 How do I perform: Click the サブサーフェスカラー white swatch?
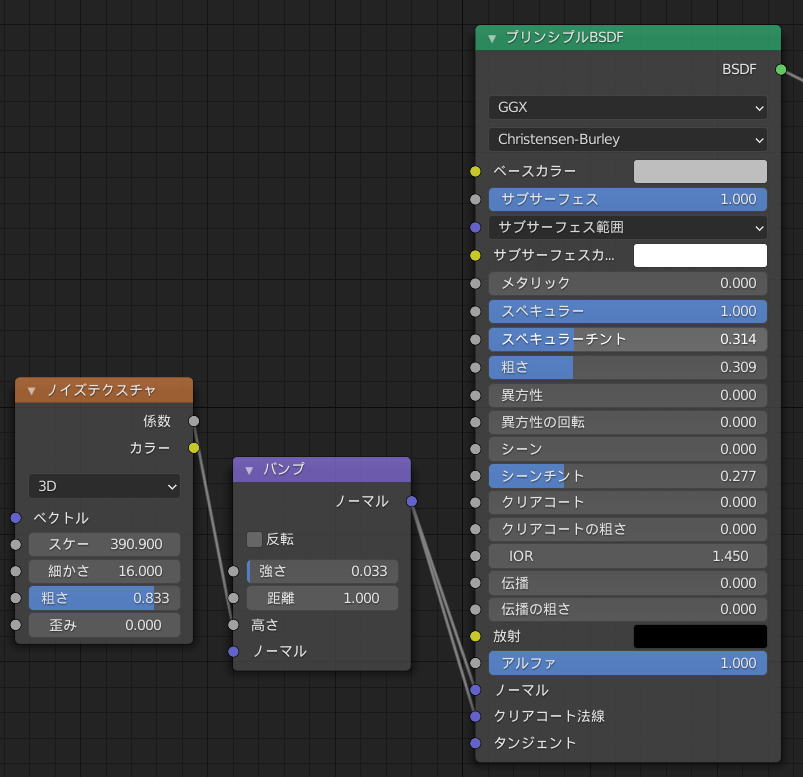coord(700,256)
